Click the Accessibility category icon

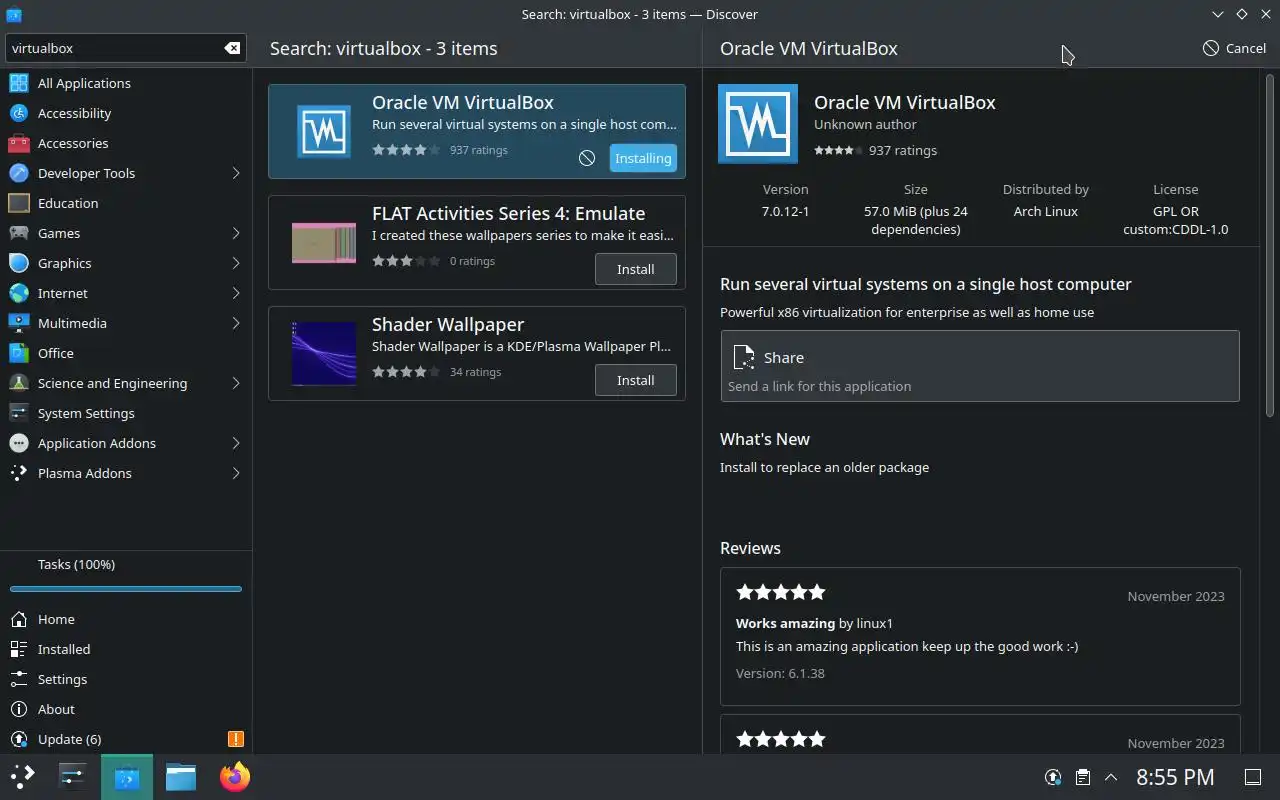[x=18, y=113]
